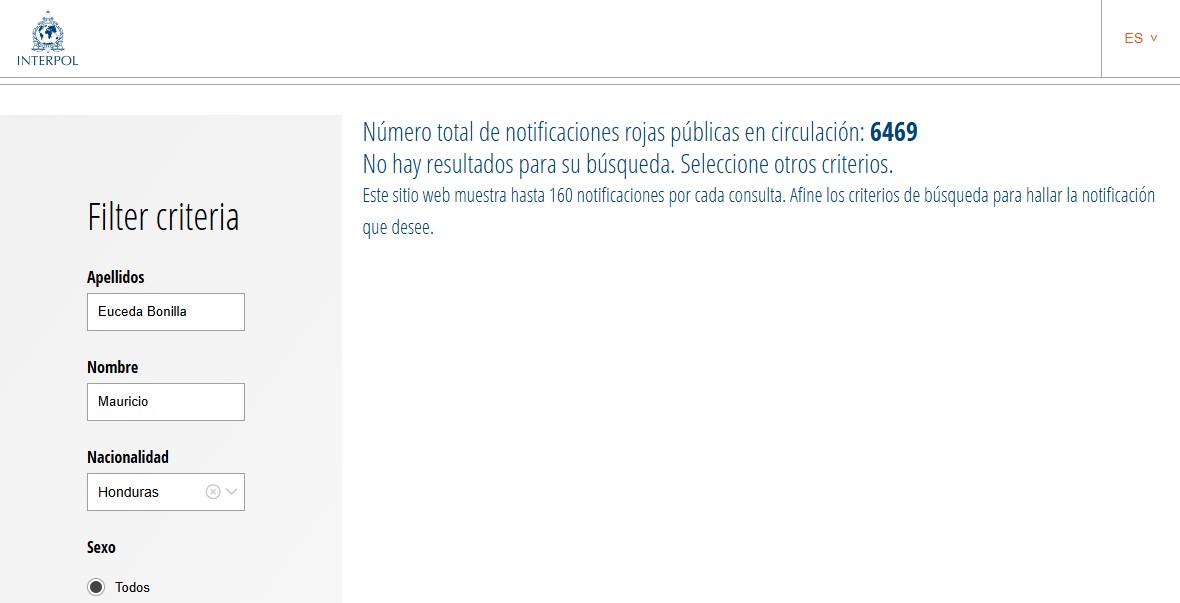Click the Apellidos field label
1180x603 pixels.
pyautogui.click(x=115, y=277)
